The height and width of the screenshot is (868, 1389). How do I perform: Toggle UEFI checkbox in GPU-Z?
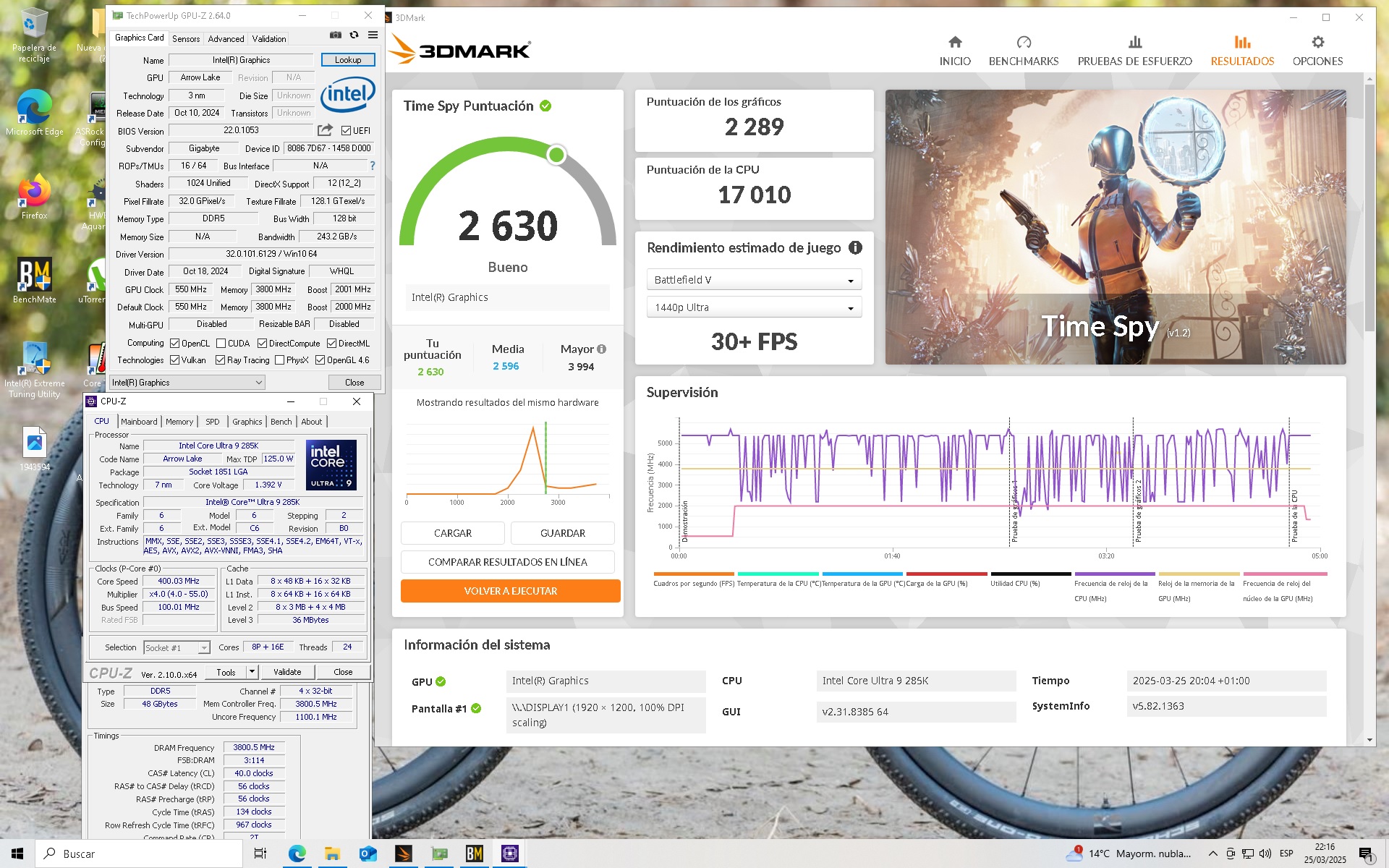(x=346, y=131)
